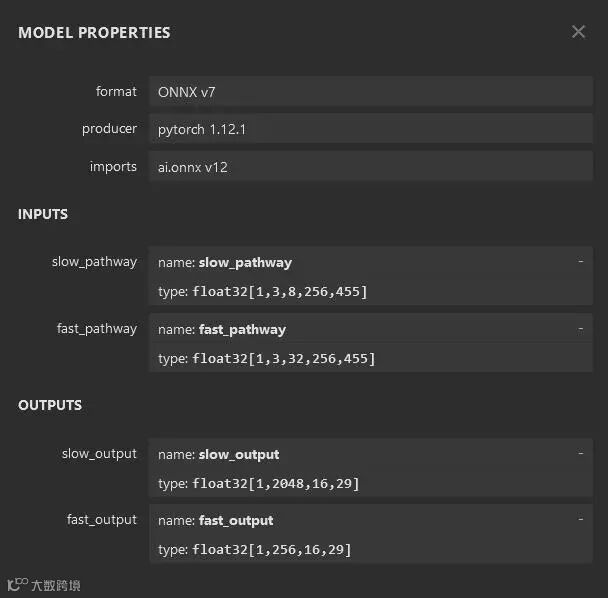Image resolution: width=608 pixels, height=598 pixels.
Task: Collapse the slow_output details
Action: coord(580,453)
